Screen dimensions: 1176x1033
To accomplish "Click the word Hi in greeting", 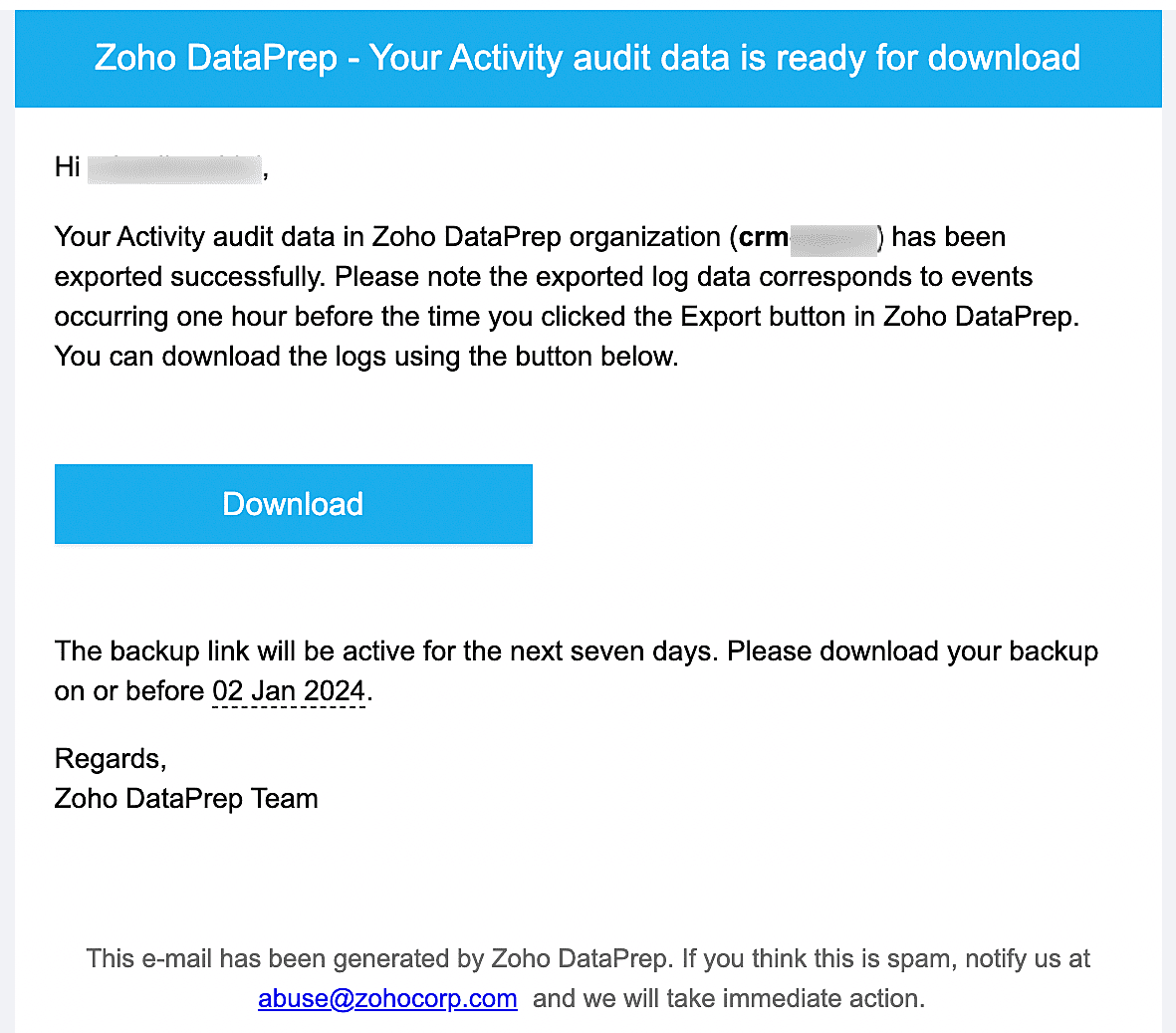I will (68, 167).
